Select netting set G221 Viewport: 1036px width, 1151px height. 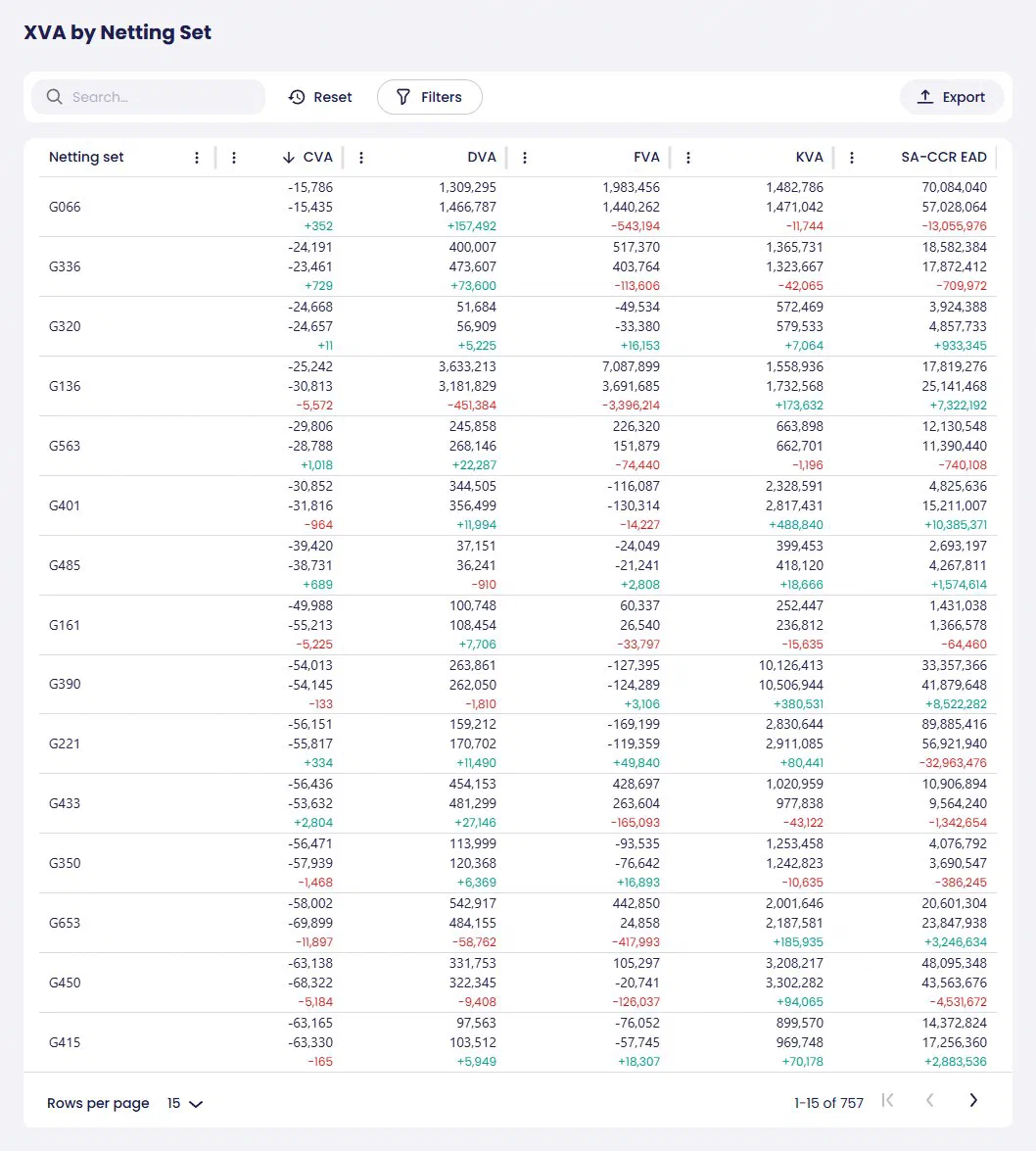click(x=65, y=743)
